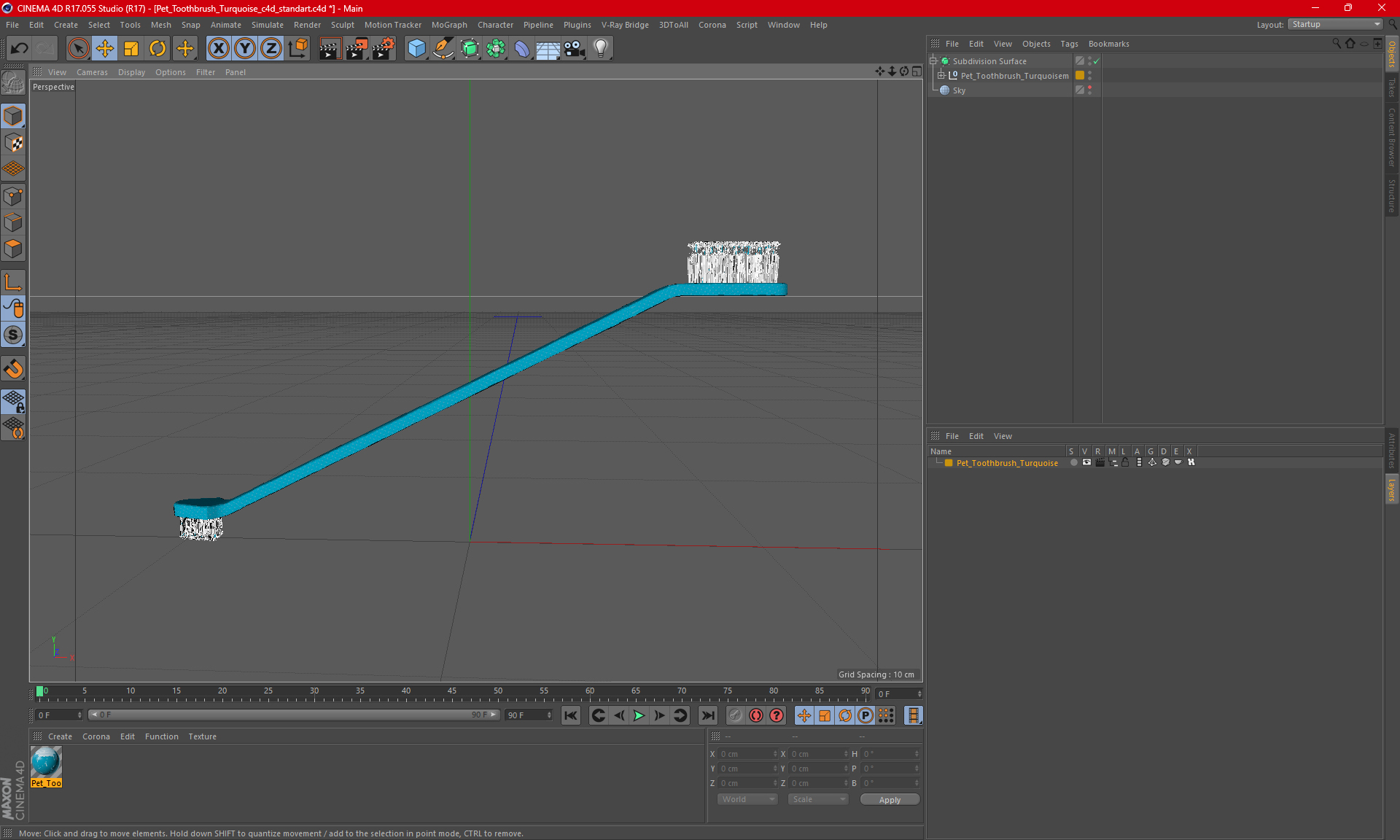Add a Cube primitive object
This screenshot has width=1400, height=840.
[x=416, y=49]
